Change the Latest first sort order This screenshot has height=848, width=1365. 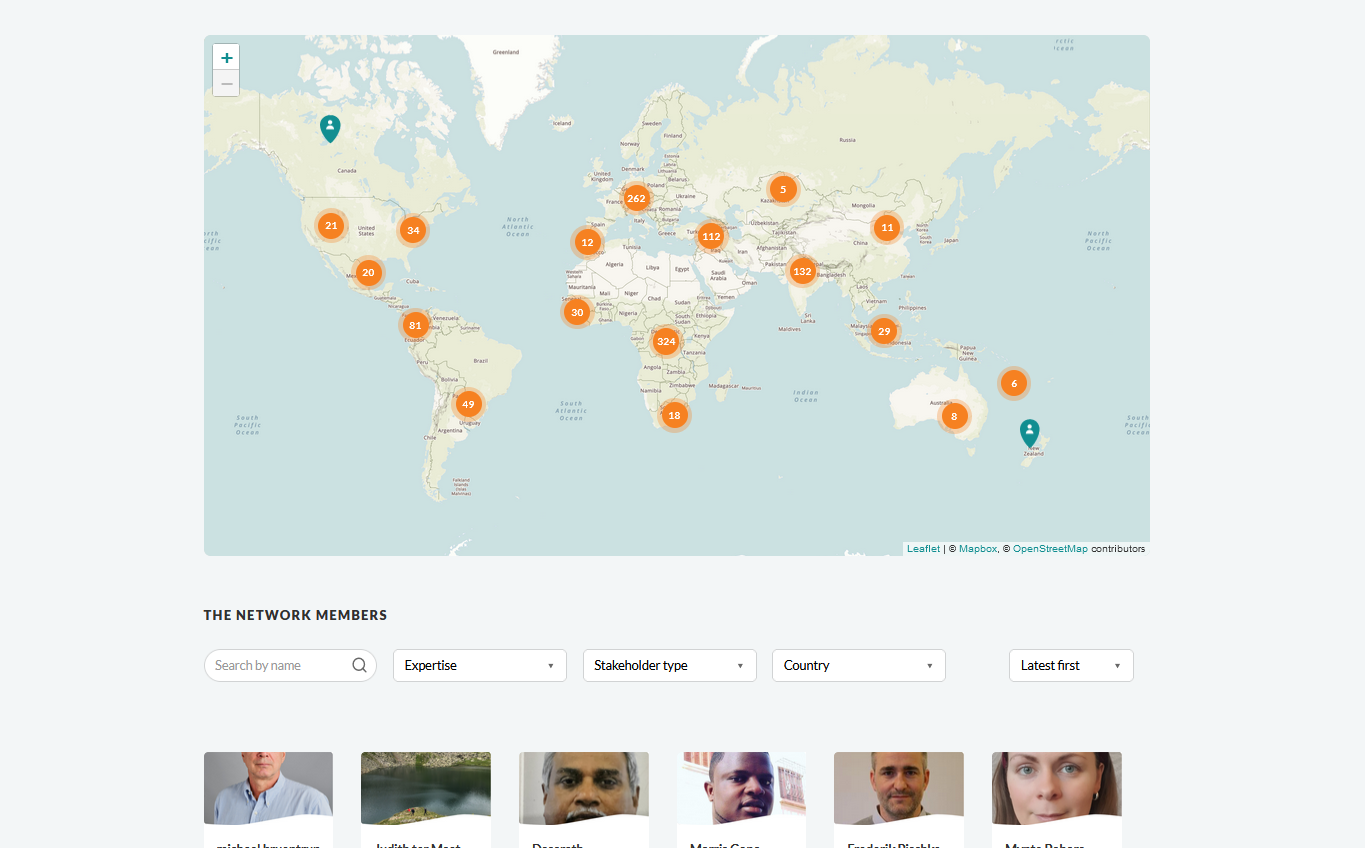coord(1070,665)
